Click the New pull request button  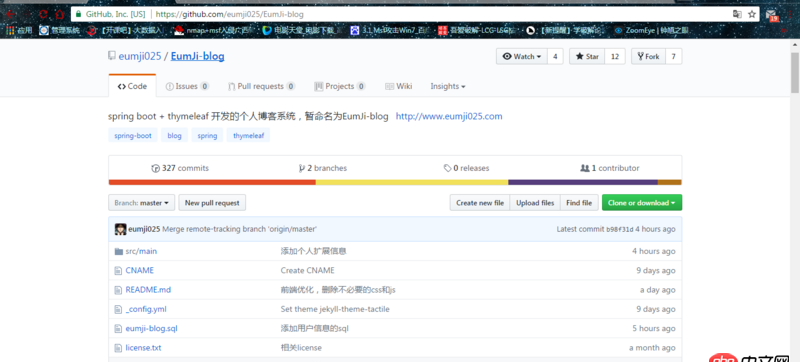tap(212, 202)
